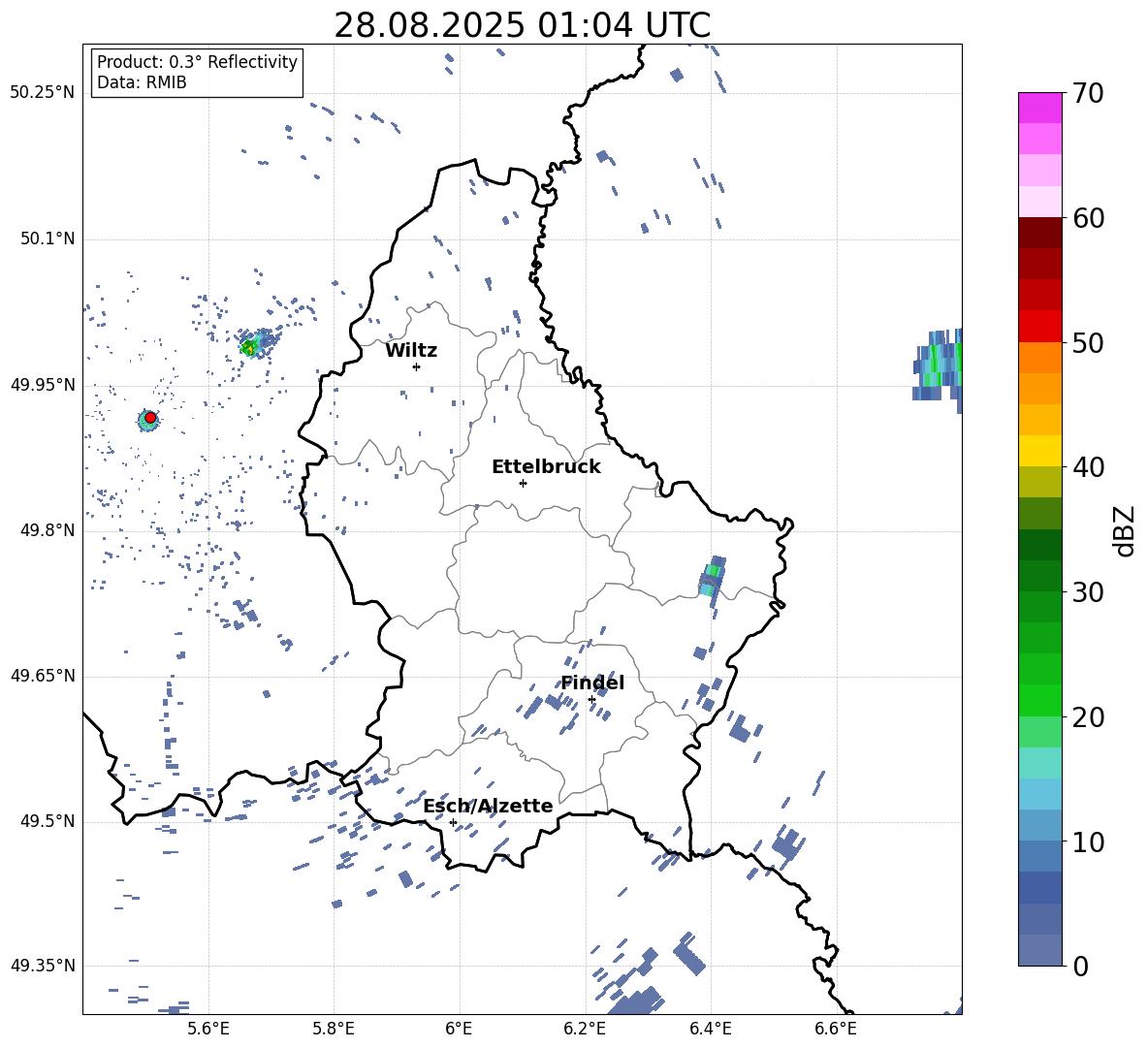1148x1048 pixels.
Task: Pick the yellow swatch just above 40 dBZ
Action: tap(1039, 451)
